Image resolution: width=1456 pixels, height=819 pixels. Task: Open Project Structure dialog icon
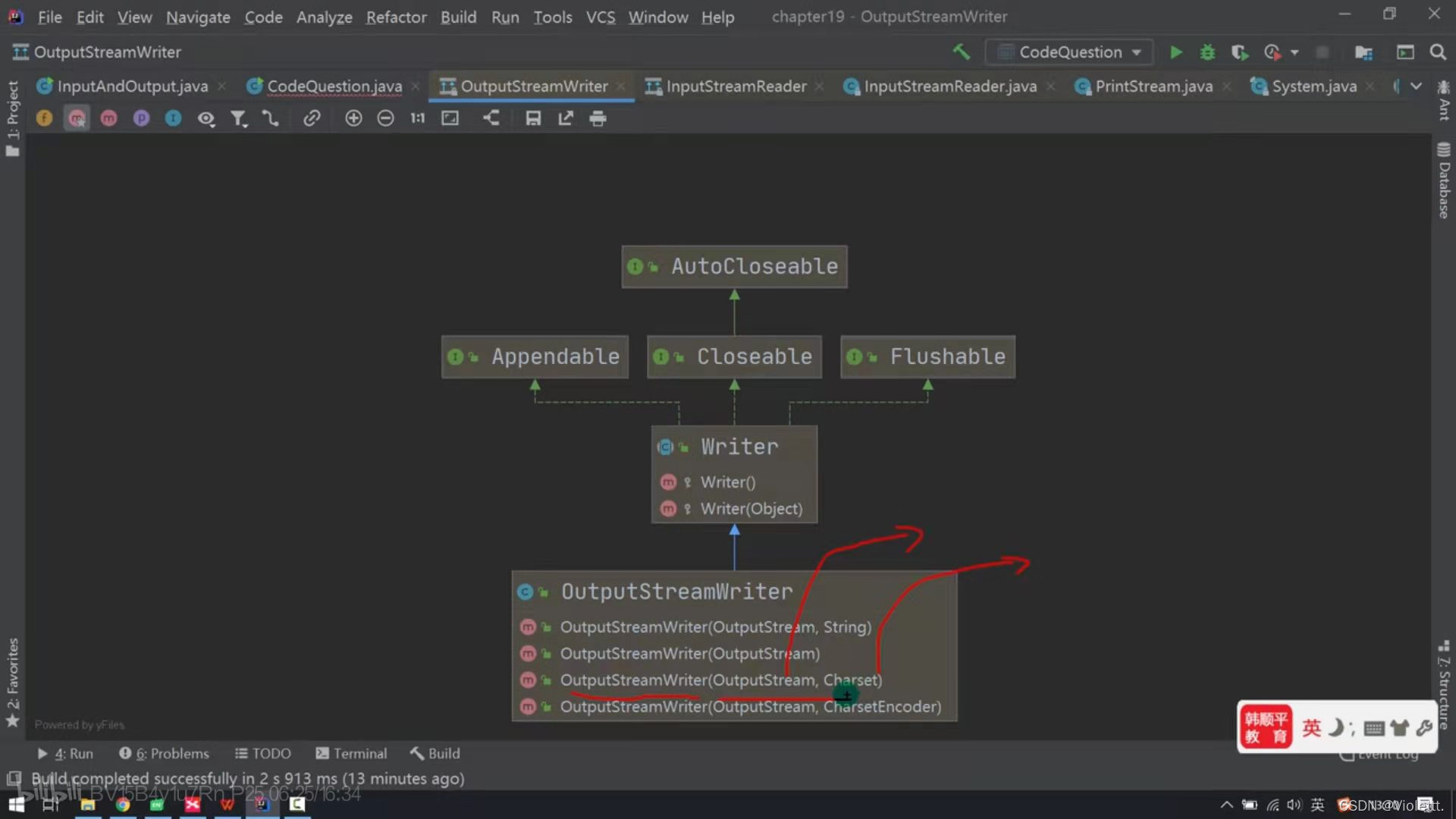coord(1363,52)
